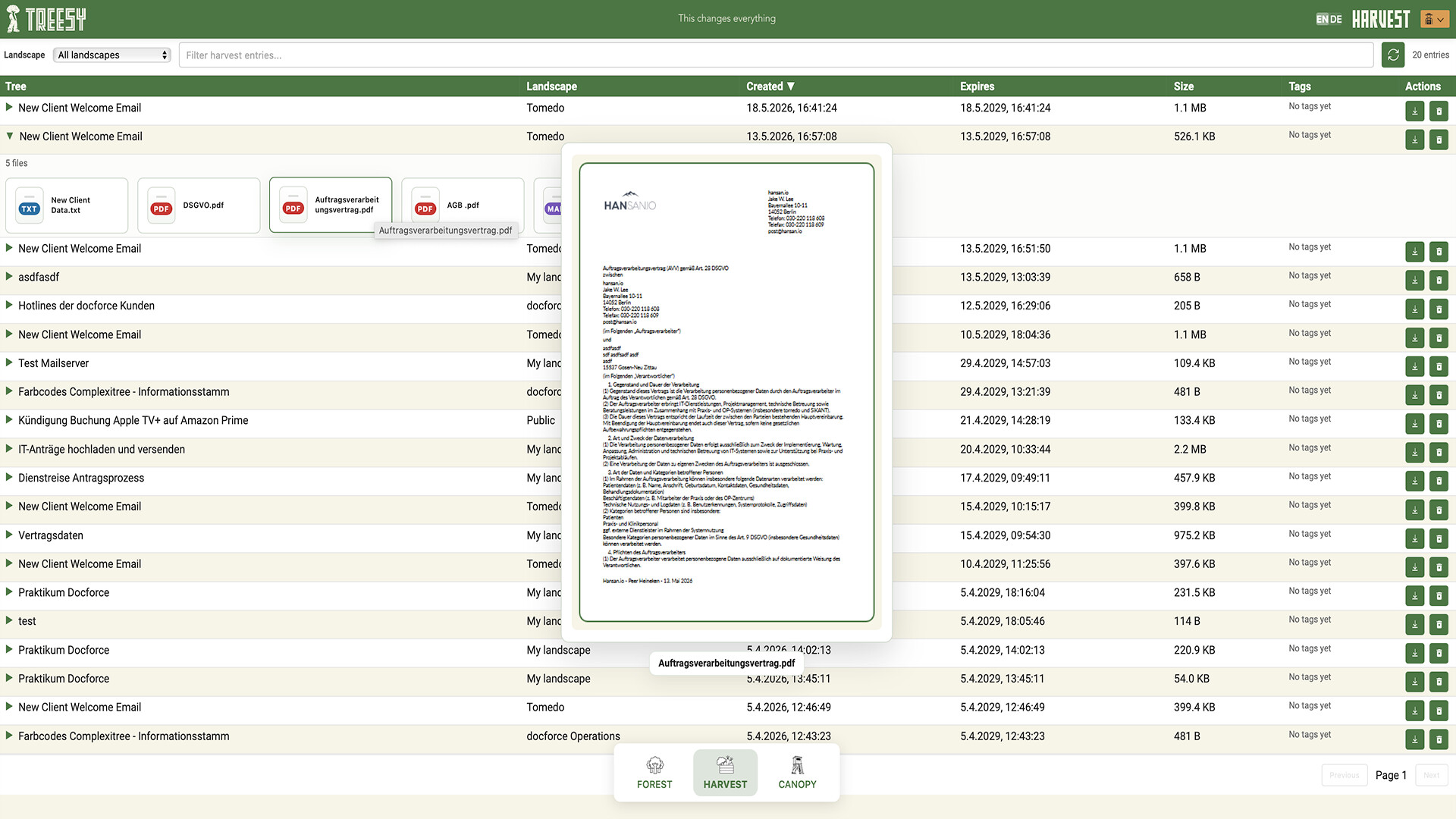Focus the Filter harvest entries field

point(776,55)
